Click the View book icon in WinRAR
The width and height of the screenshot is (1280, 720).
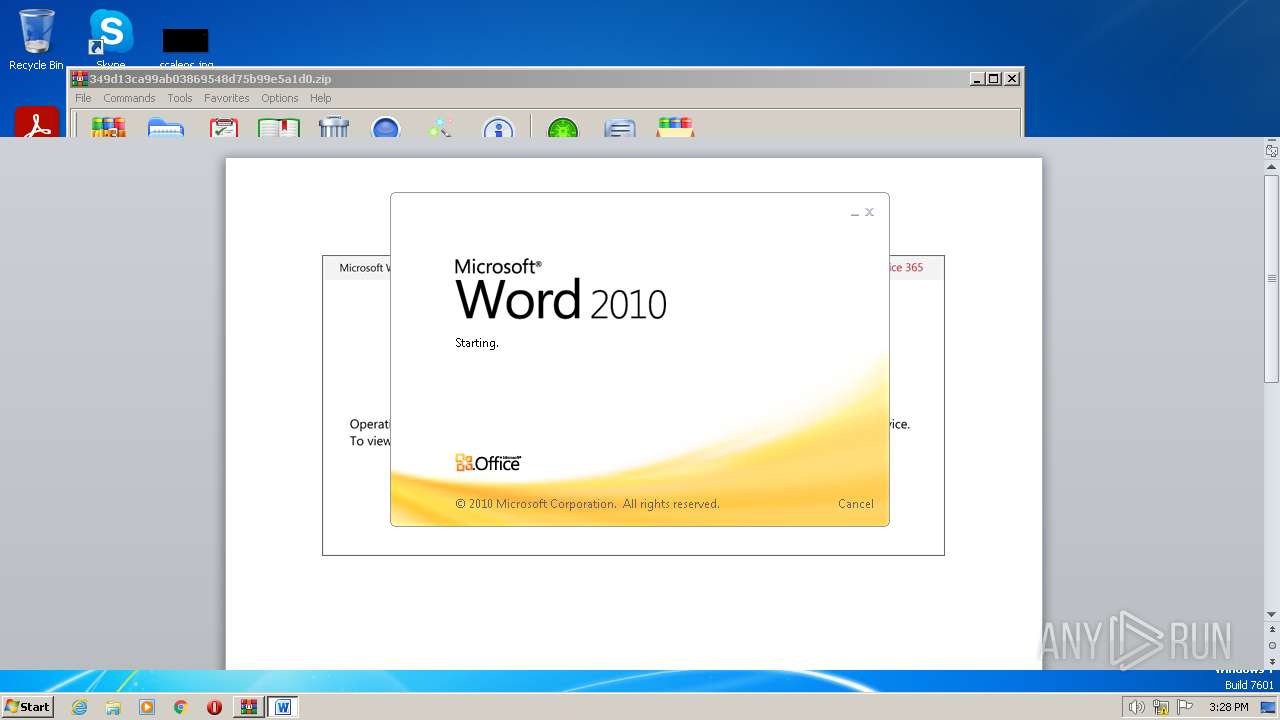279,127
